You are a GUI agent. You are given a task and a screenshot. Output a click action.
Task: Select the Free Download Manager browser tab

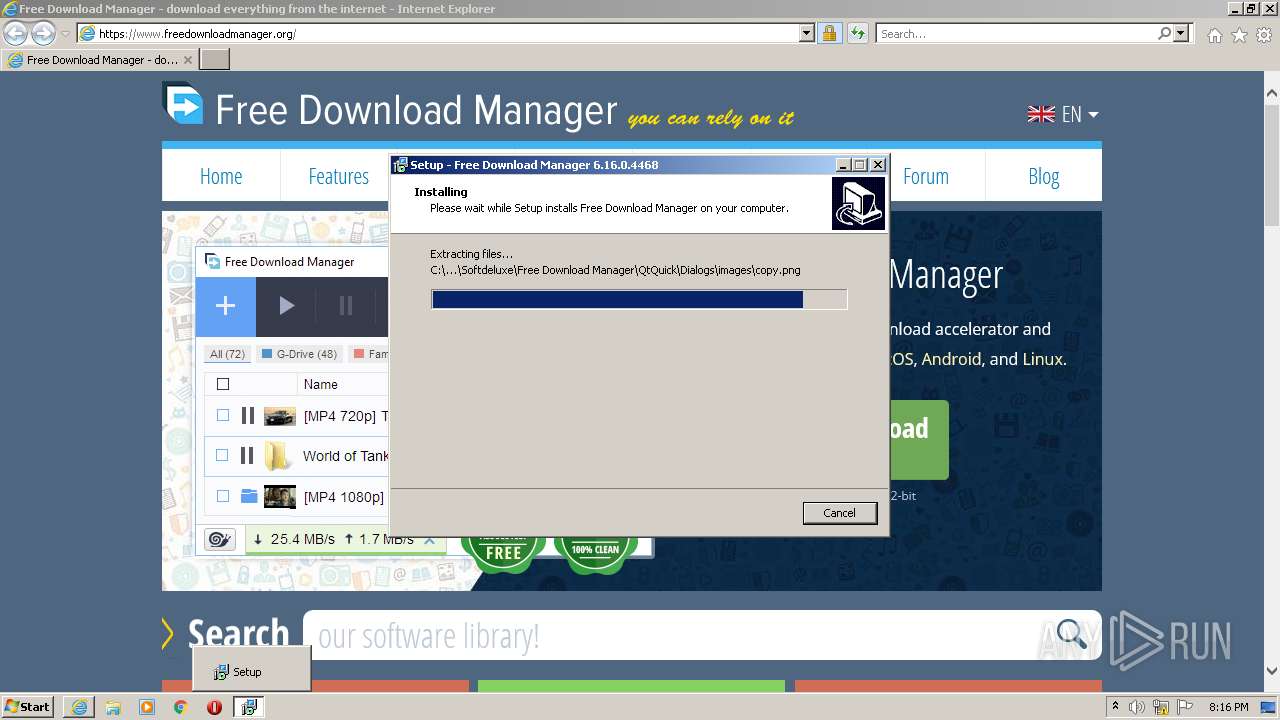100,60
